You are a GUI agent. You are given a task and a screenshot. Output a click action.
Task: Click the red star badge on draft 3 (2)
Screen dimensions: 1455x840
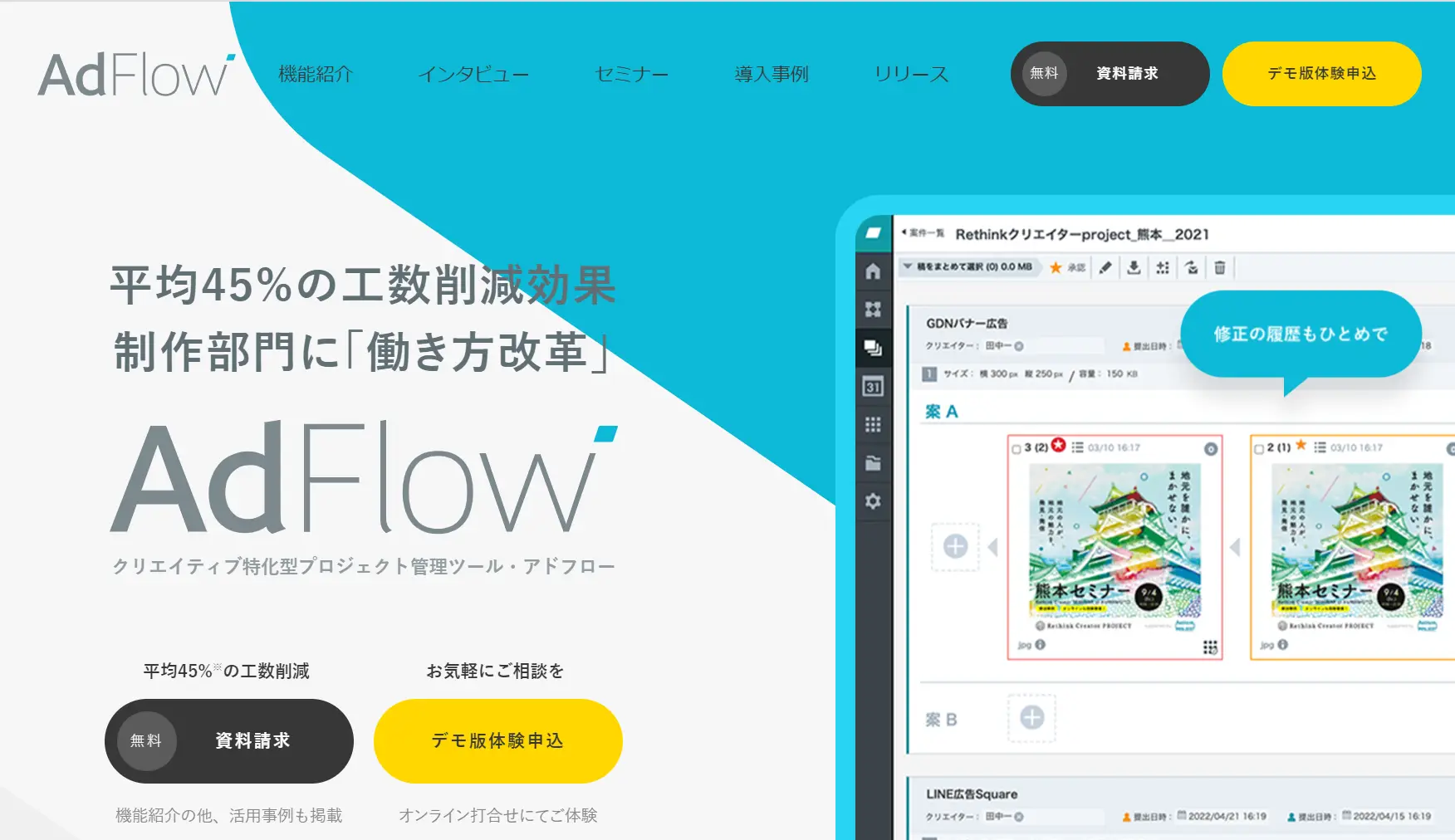(x=1058, y=446)
